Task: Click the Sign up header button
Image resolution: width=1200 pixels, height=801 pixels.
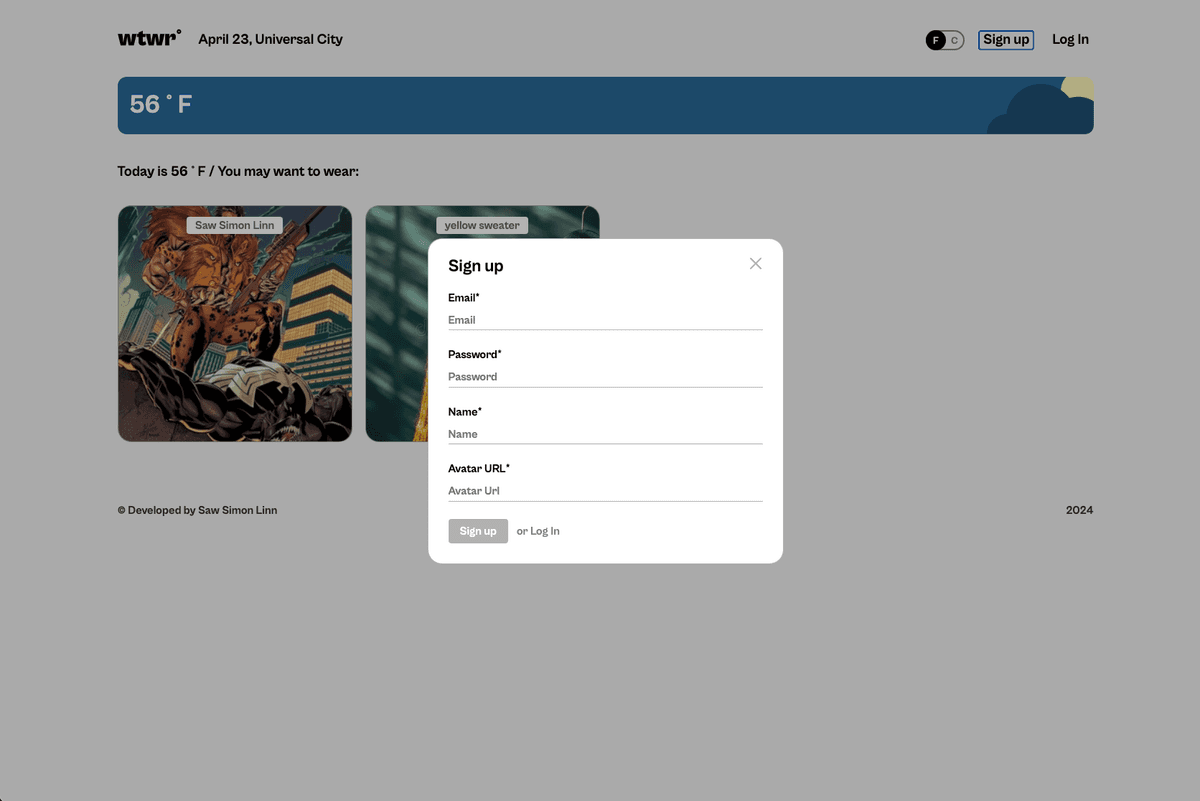Action: [x=1006, y=40]
